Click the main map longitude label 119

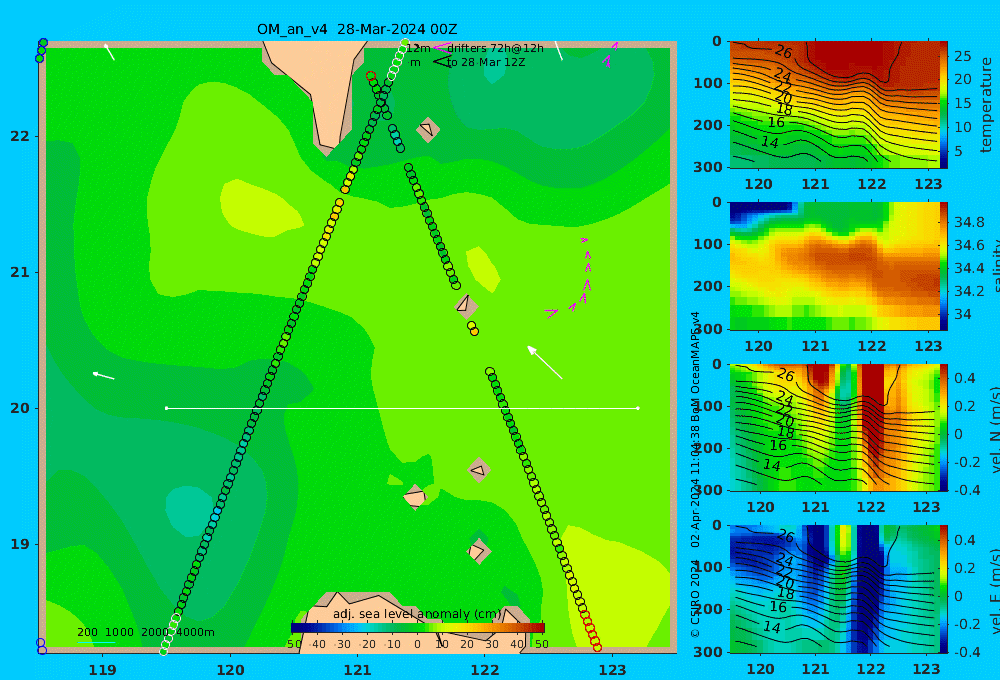pos(103,670)
